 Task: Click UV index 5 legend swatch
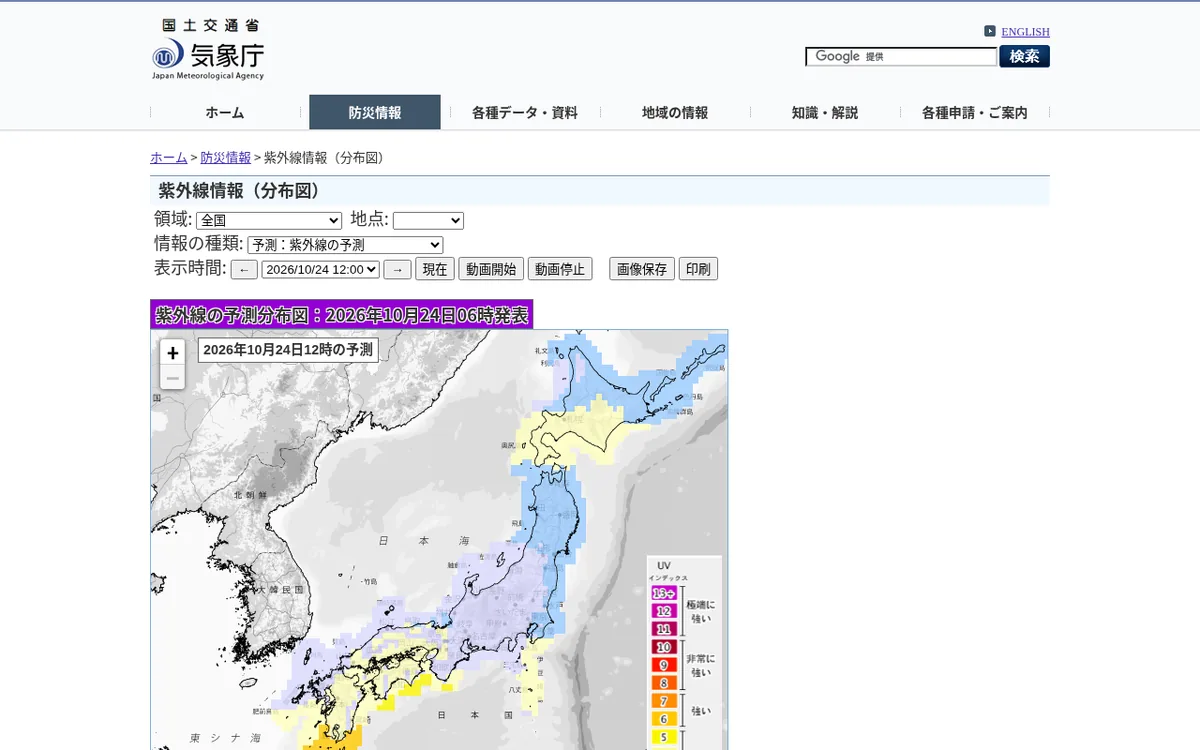pyautogui.click(x=664, y=737)
